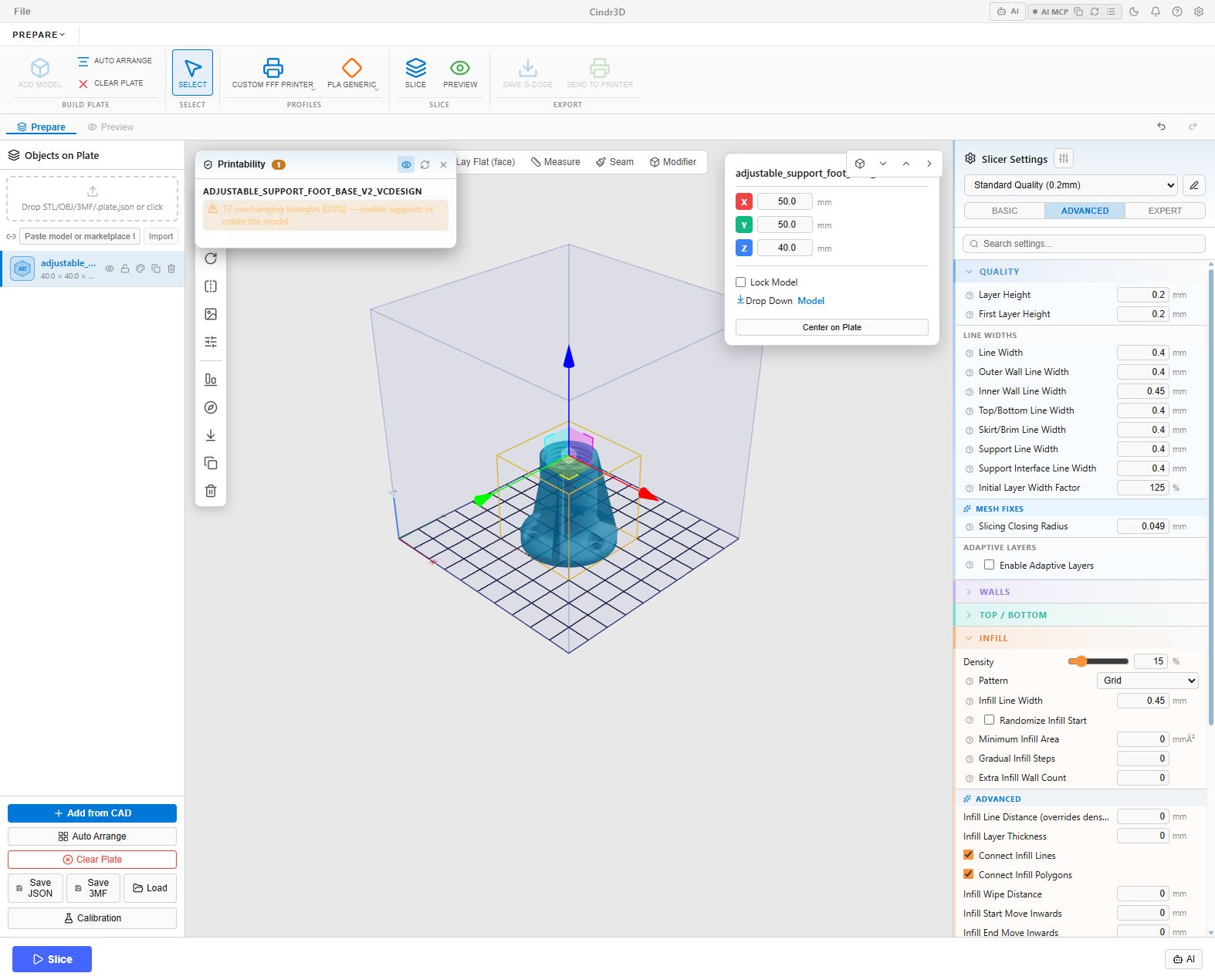The image size is (1215, 980).
Task: Expand the WALLS section
Action: 1081,592
